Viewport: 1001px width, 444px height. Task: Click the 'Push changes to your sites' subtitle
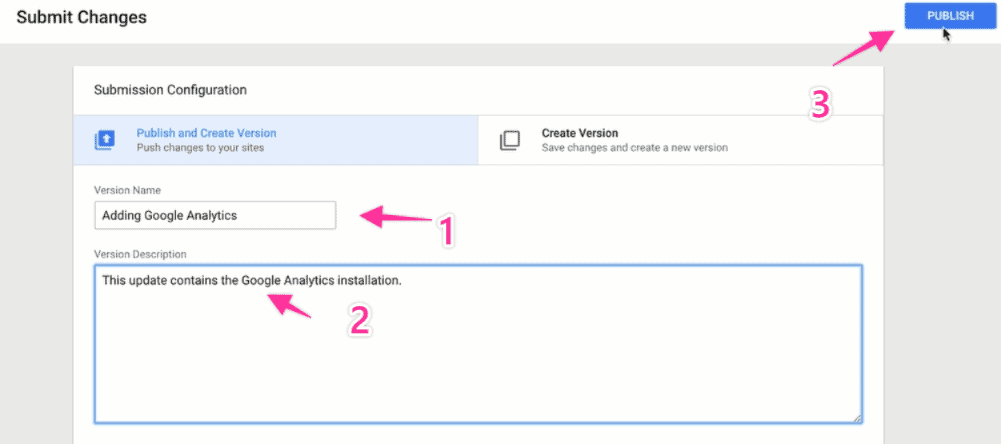pos(200,148)
